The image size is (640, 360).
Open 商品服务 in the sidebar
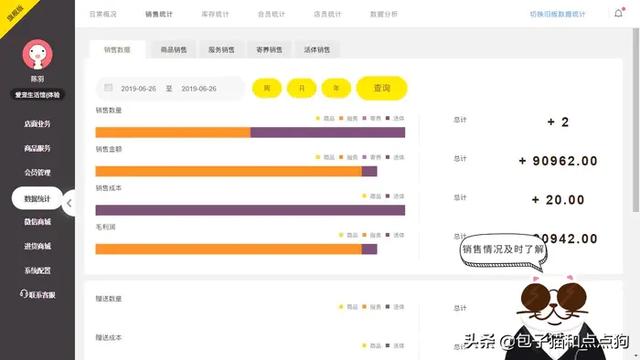coord(37,148)
